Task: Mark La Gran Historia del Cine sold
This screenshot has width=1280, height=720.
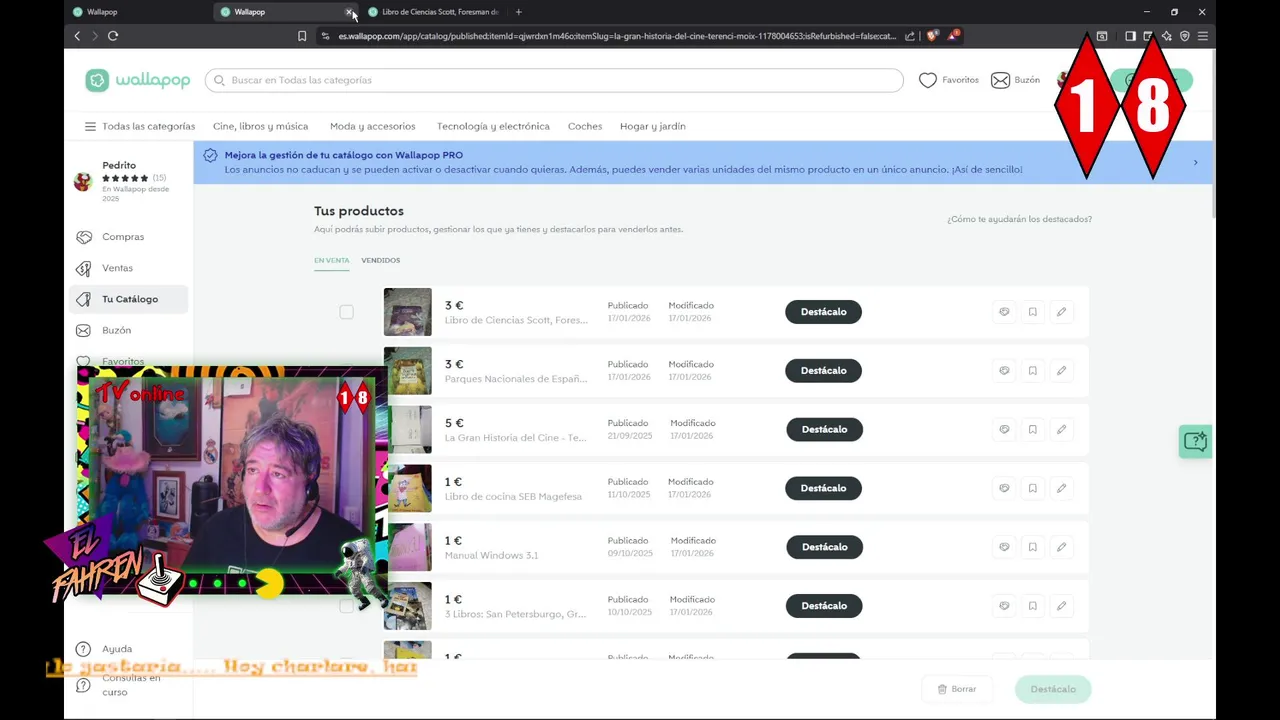Action: [x=1004, y=430]
